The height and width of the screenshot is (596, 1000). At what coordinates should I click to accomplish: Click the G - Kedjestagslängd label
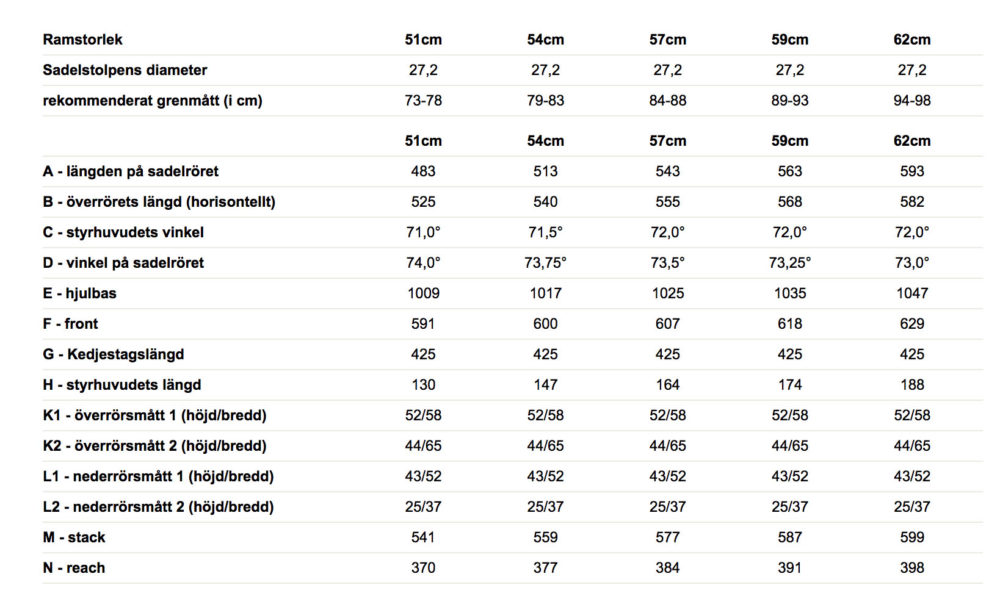point(113,354)
